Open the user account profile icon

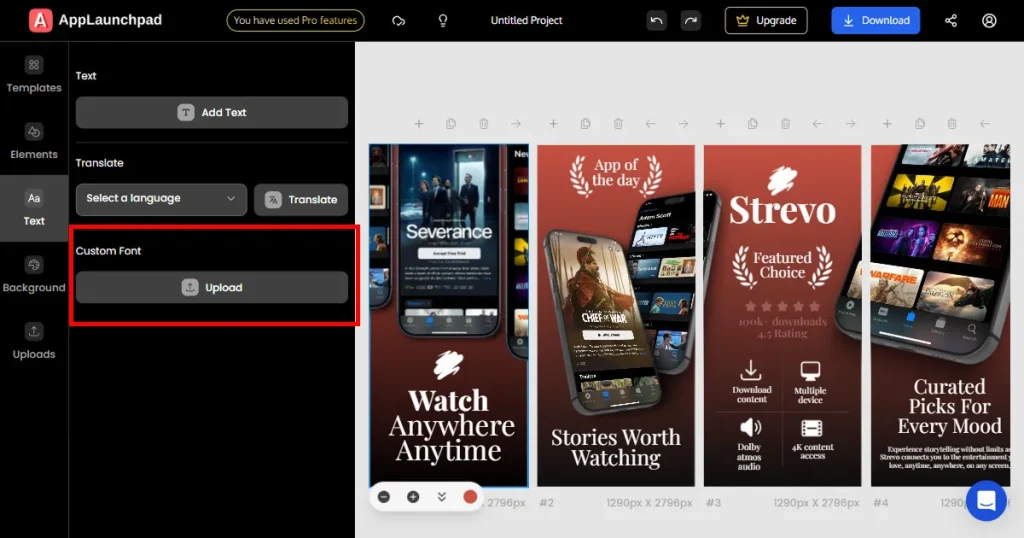click(x=989, y=20)
